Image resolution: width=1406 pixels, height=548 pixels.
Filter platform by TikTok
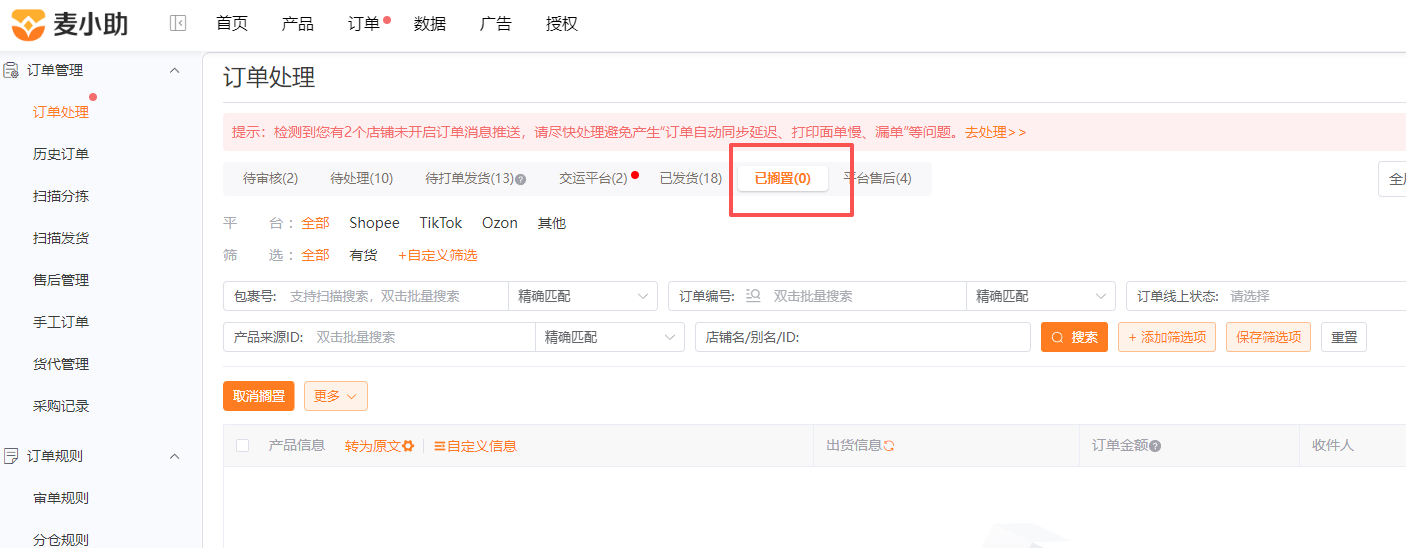click(x=441, y=223)
